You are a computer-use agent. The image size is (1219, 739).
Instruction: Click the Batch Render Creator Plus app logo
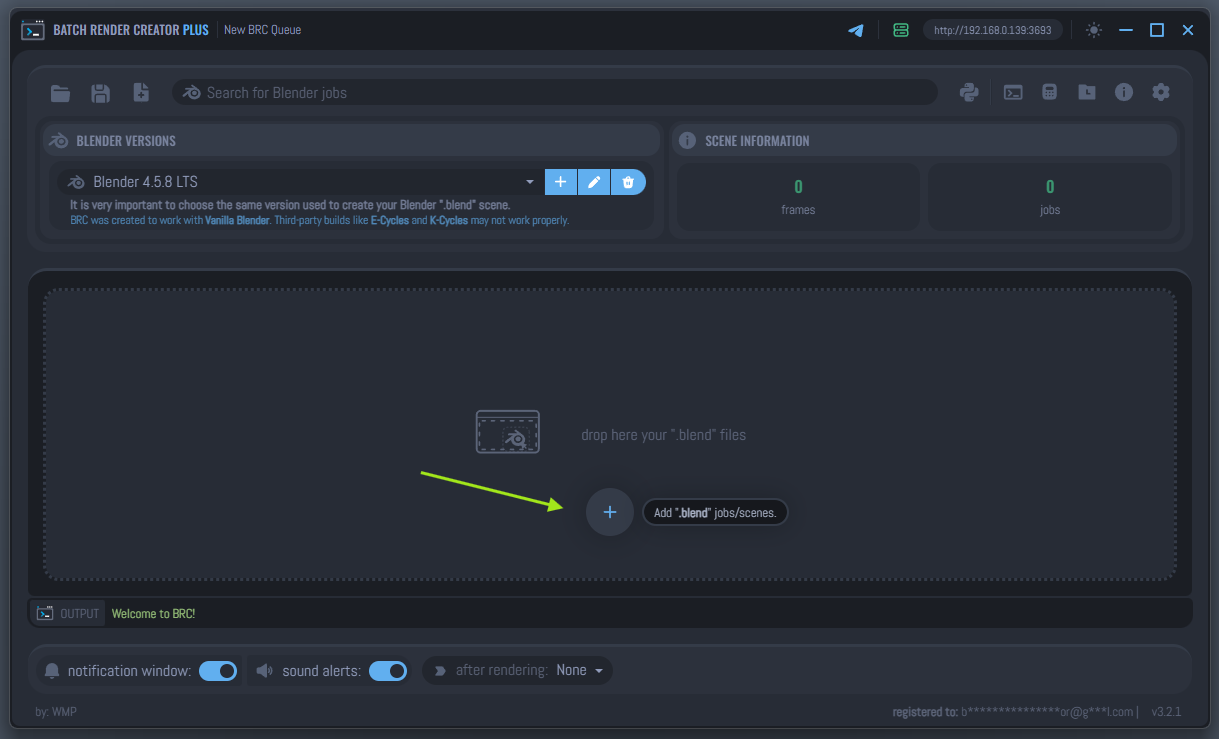pyautogui.click(x=33, y=30)
